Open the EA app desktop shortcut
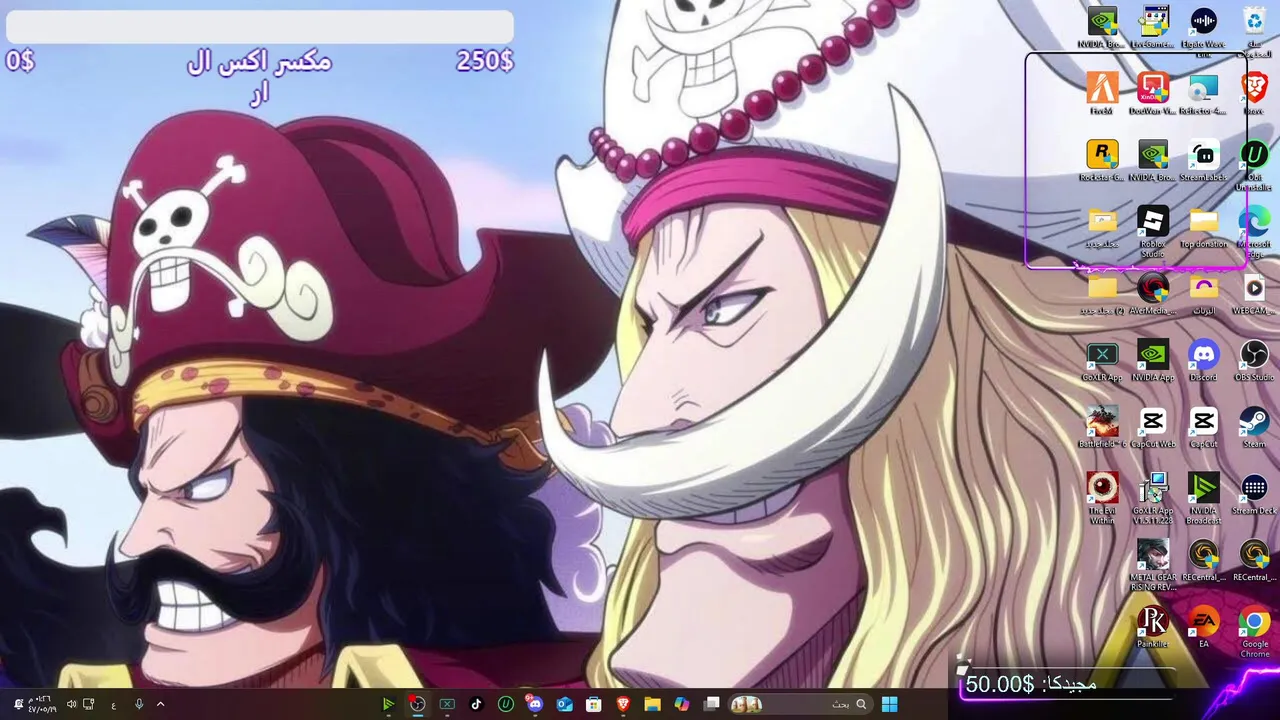 (1204, 627)
